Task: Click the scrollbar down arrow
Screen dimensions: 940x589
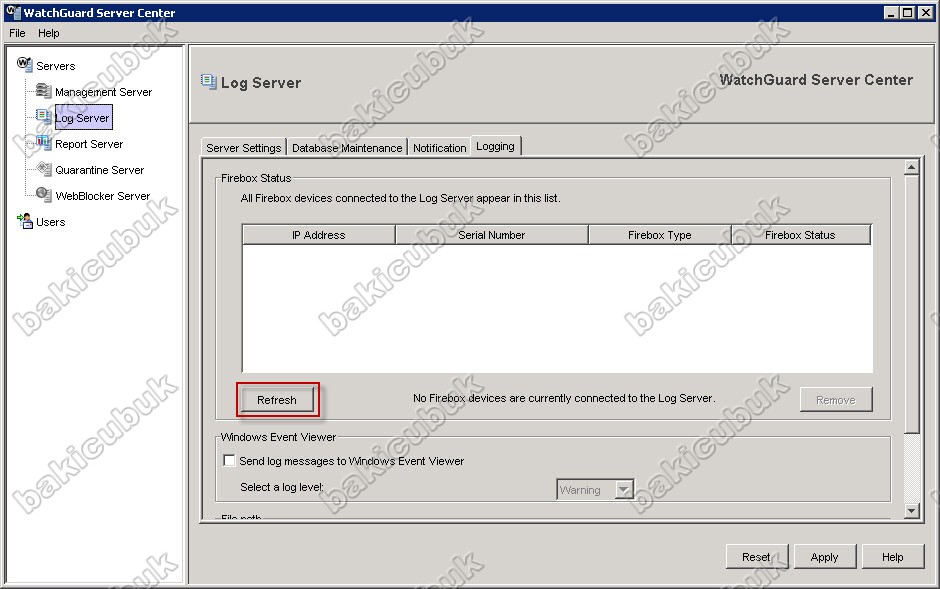Action: [911, 511]
